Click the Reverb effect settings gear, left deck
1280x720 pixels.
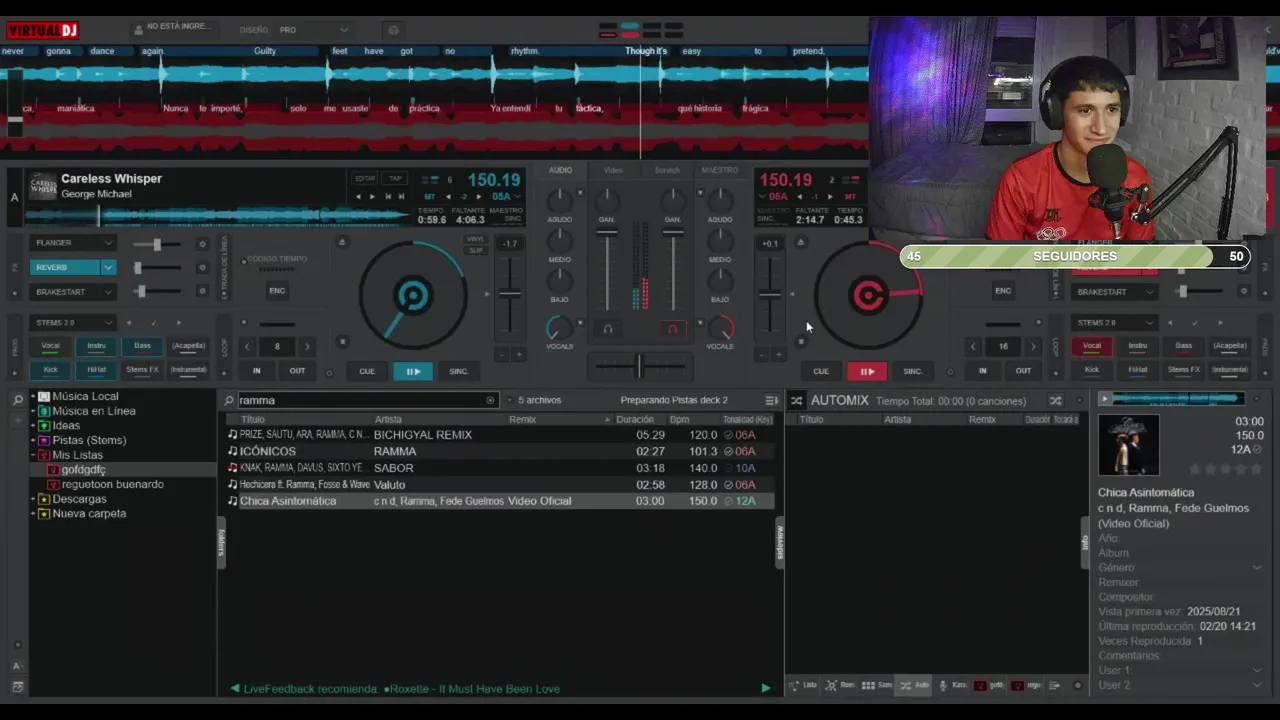(x=202, y=267)
